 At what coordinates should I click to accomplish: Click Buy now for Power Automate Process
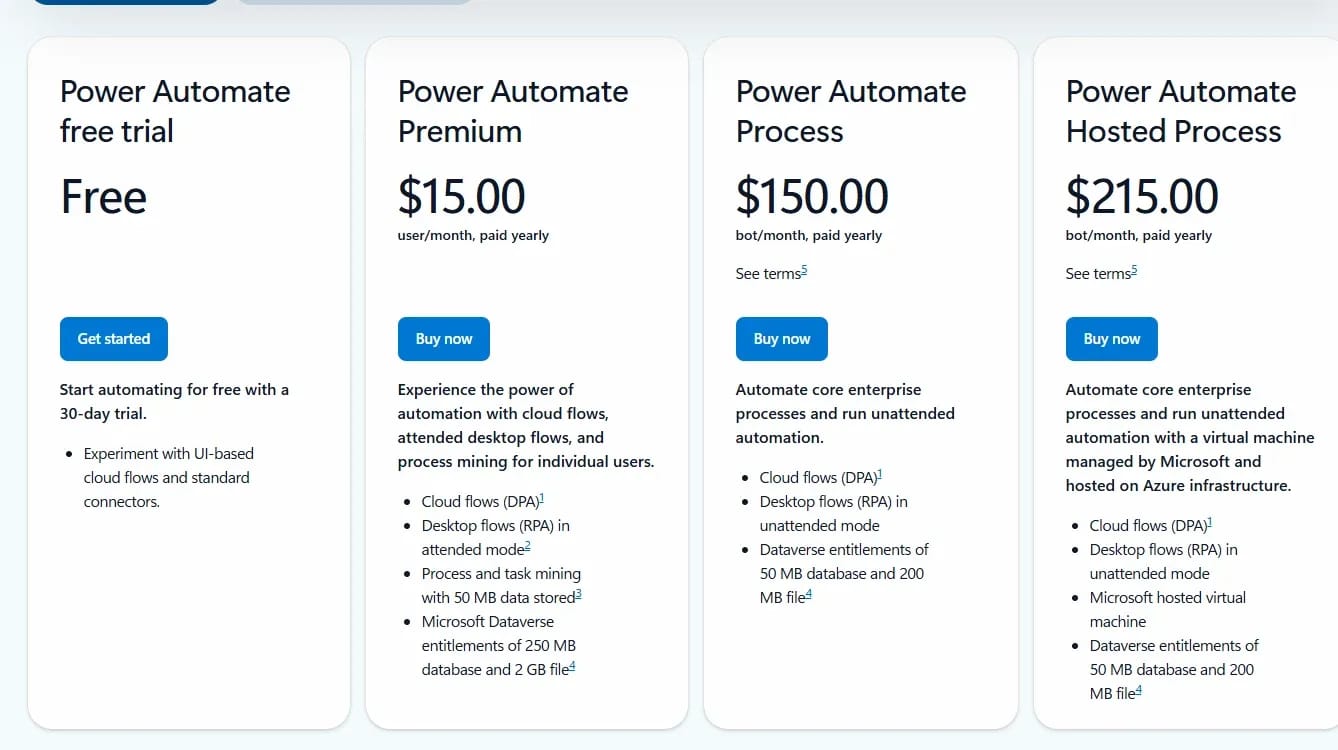pyautogui.click(x=782, y=339)
